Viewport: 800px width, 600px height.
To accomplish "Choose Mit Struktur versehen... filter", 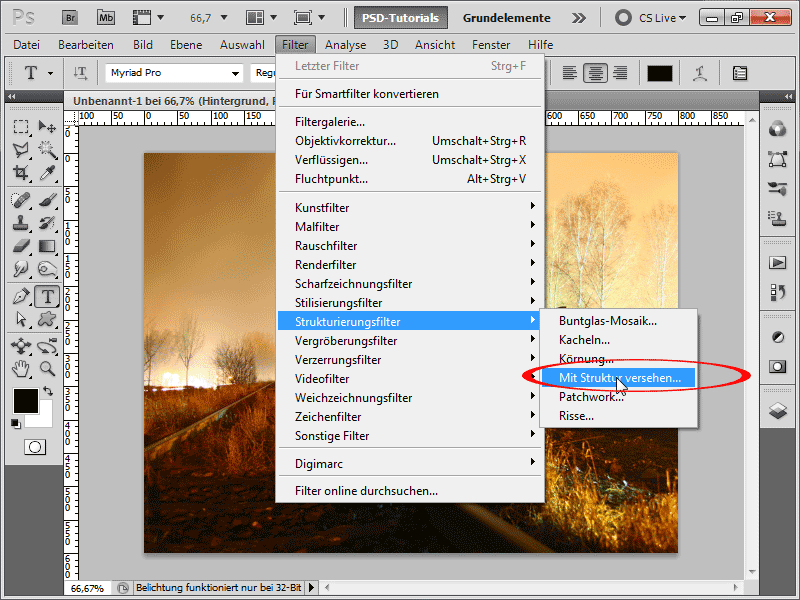I will (619, 378).
